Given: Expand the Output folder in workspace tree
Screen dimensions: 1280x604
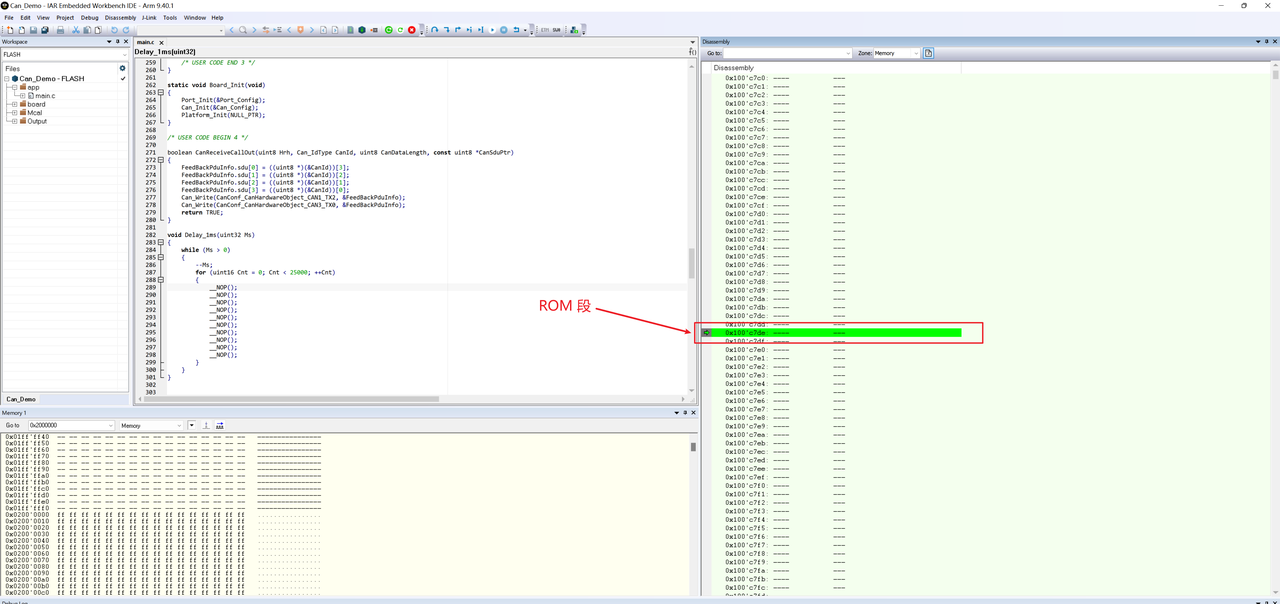Looking at the screenshot, I should [x=15, y=121].
